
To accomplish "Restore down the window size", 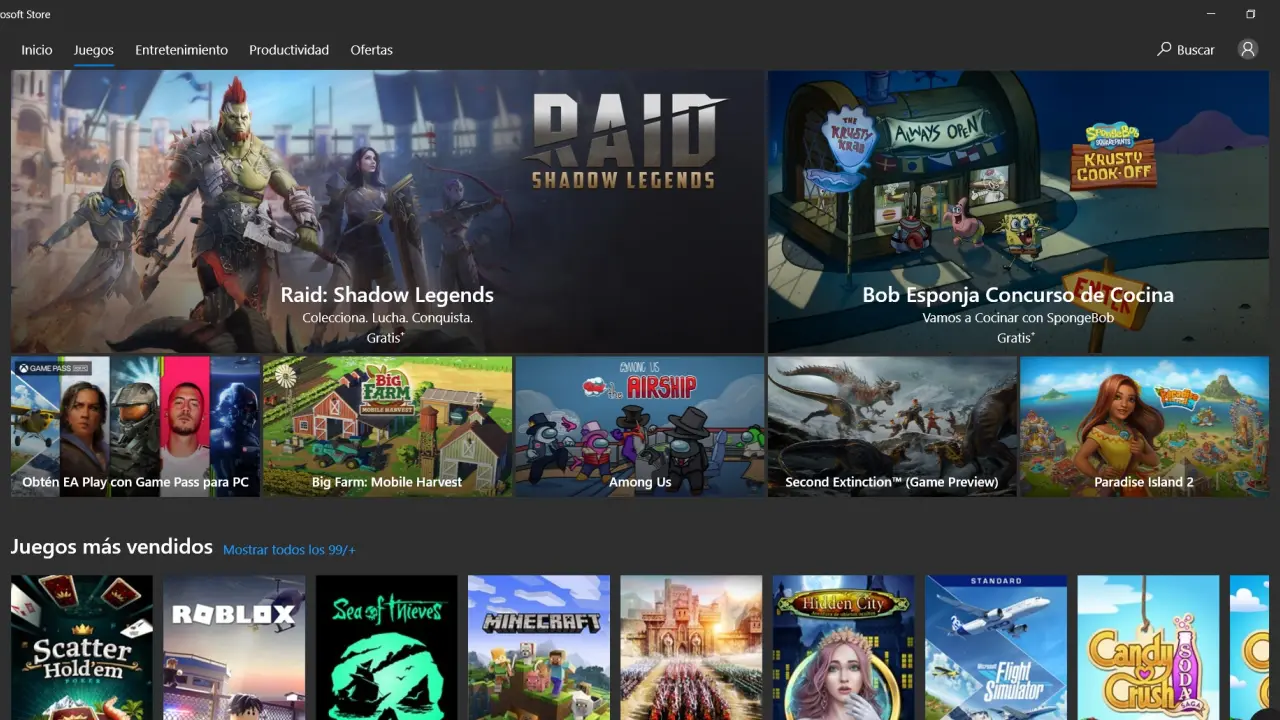I will [1250, 14].
